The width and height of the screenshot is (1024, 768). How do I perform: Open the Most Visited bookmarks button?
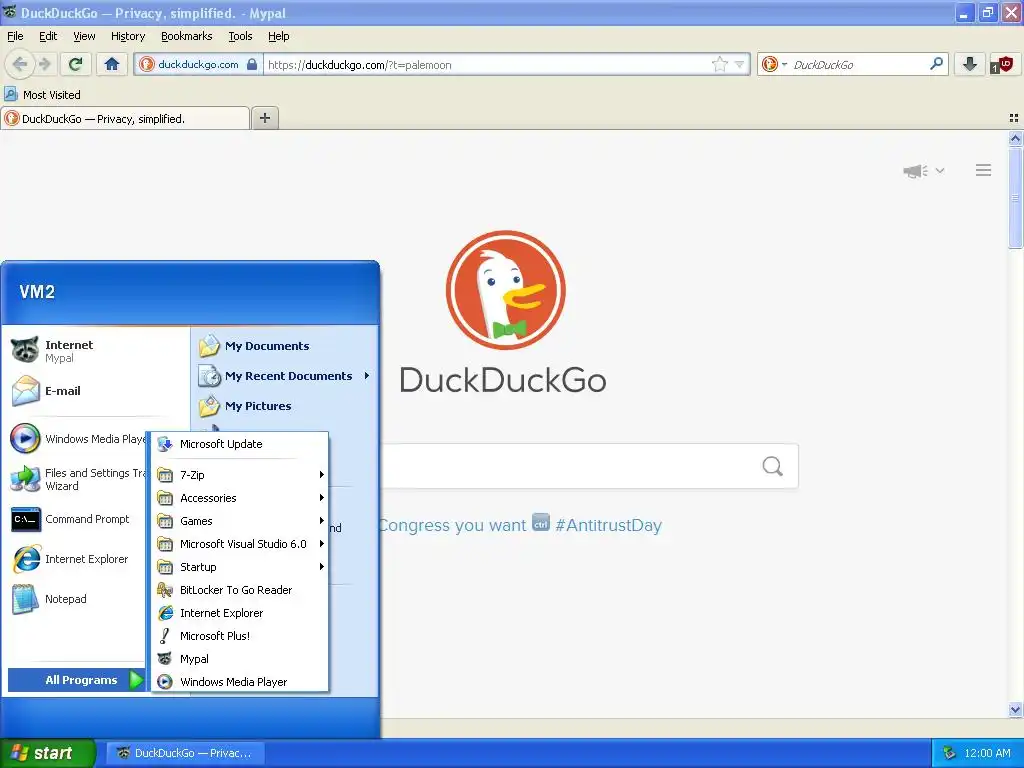coord(42,95)
